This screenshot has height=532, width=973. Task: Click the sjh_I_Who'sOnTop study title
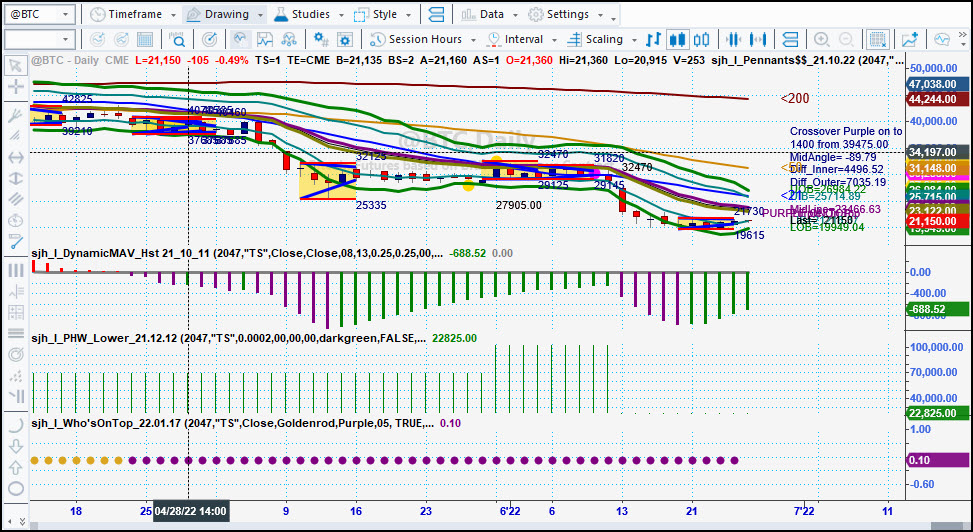pos(233,423)
